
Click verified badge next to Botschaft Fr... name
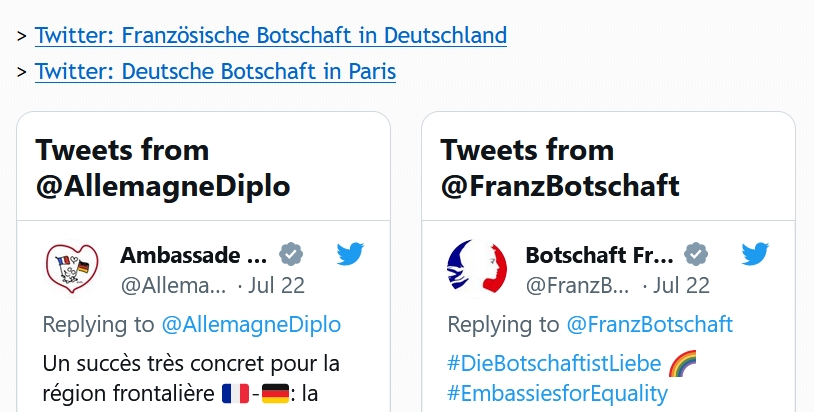tap(696, 255)
